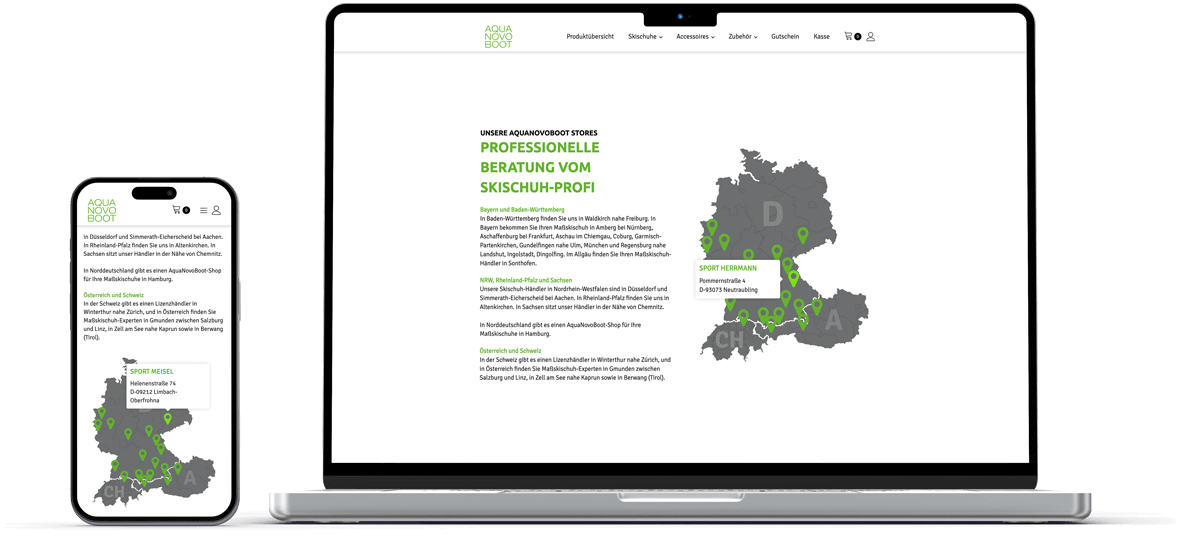This screenshot has height=550, width=1200.
Task: Click the 'NRW, Rheinland-Pfalz und Sachsen' subheading
Action: coord(526,280)
